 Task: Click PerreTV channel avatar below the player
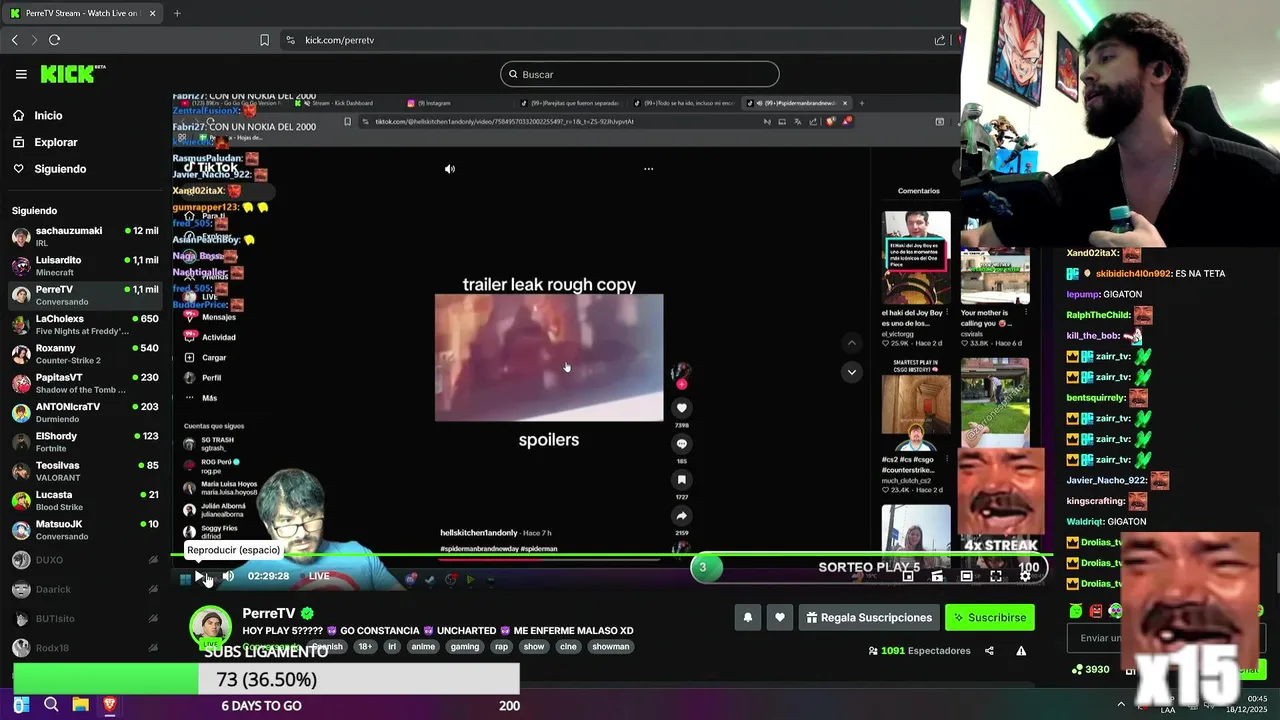[210, 627]
